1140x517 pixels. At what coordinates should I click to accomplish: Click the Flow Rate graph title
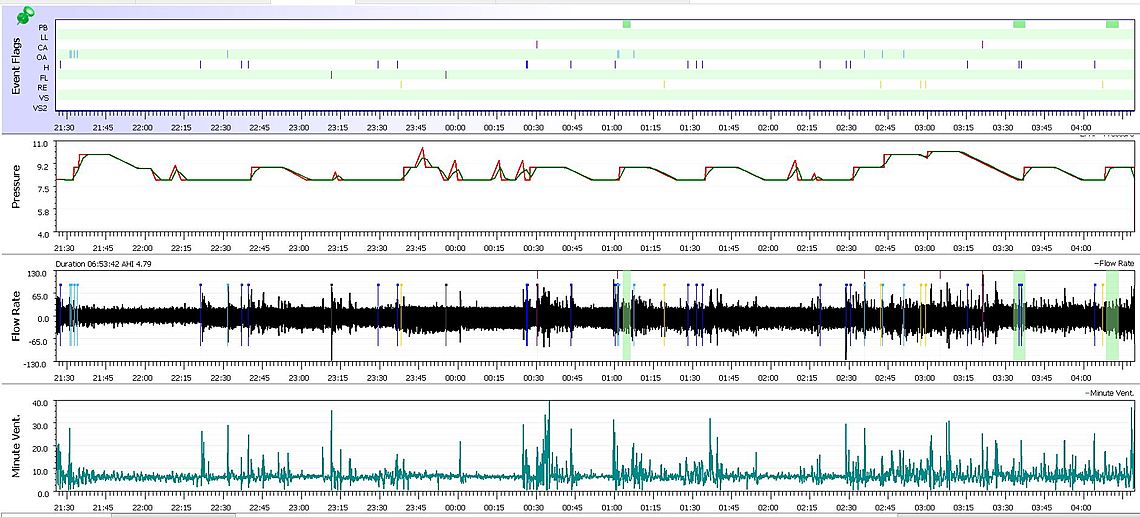(x=16, y=318)
